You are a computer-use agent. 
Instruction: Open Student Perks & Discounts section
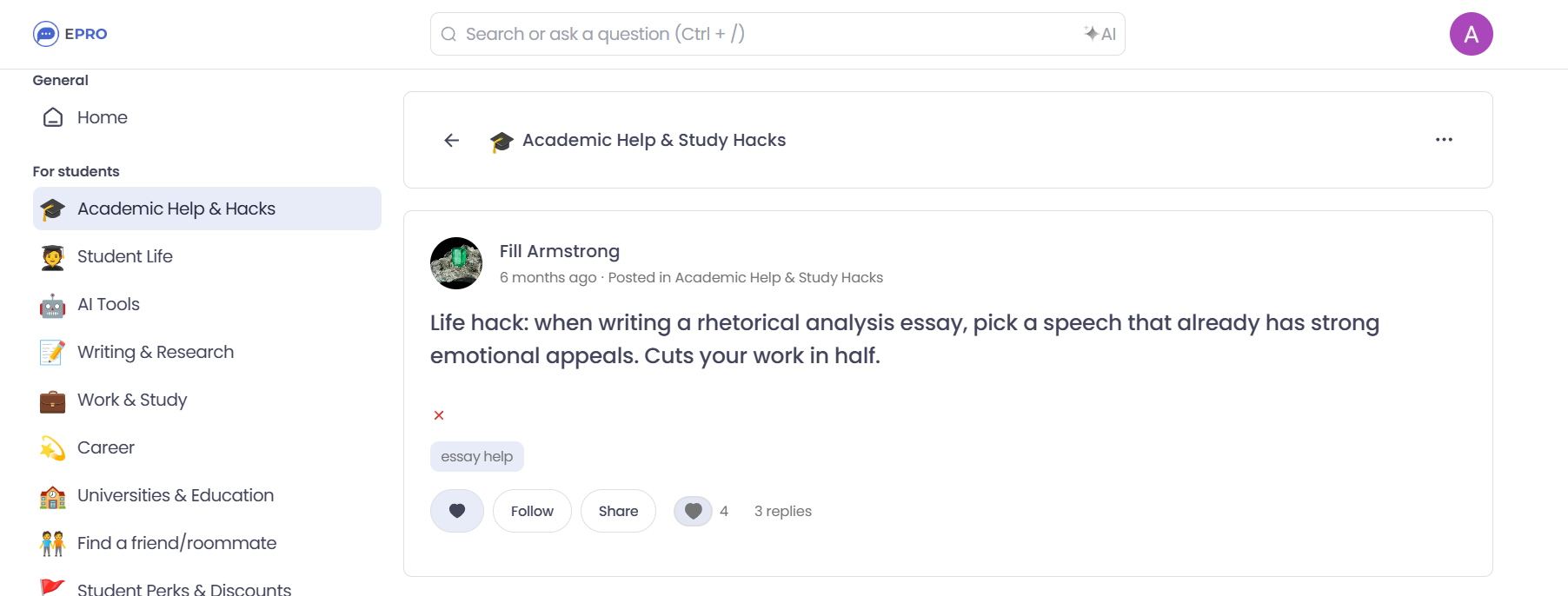coord(183,587)
